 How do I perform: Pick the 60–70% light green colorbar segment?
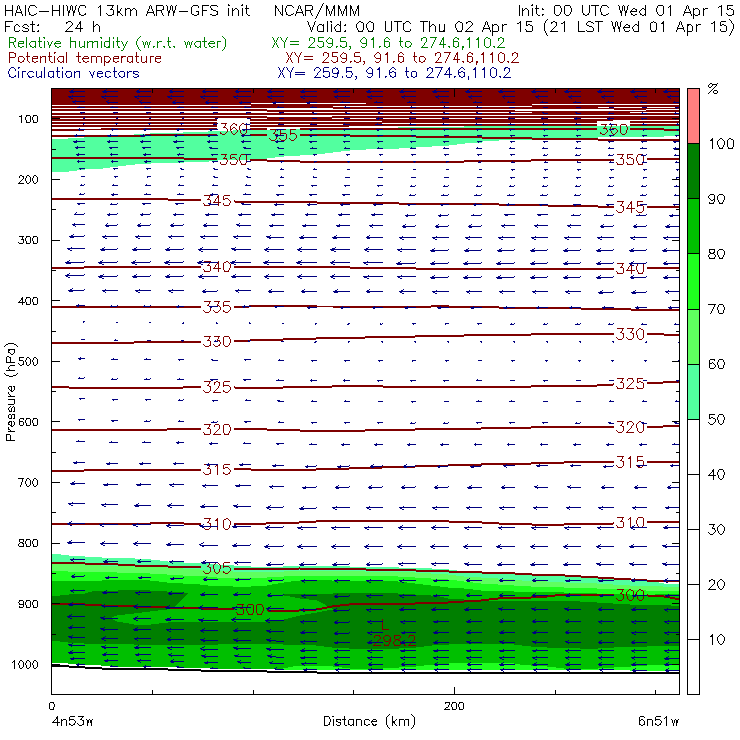pos(693,336)
